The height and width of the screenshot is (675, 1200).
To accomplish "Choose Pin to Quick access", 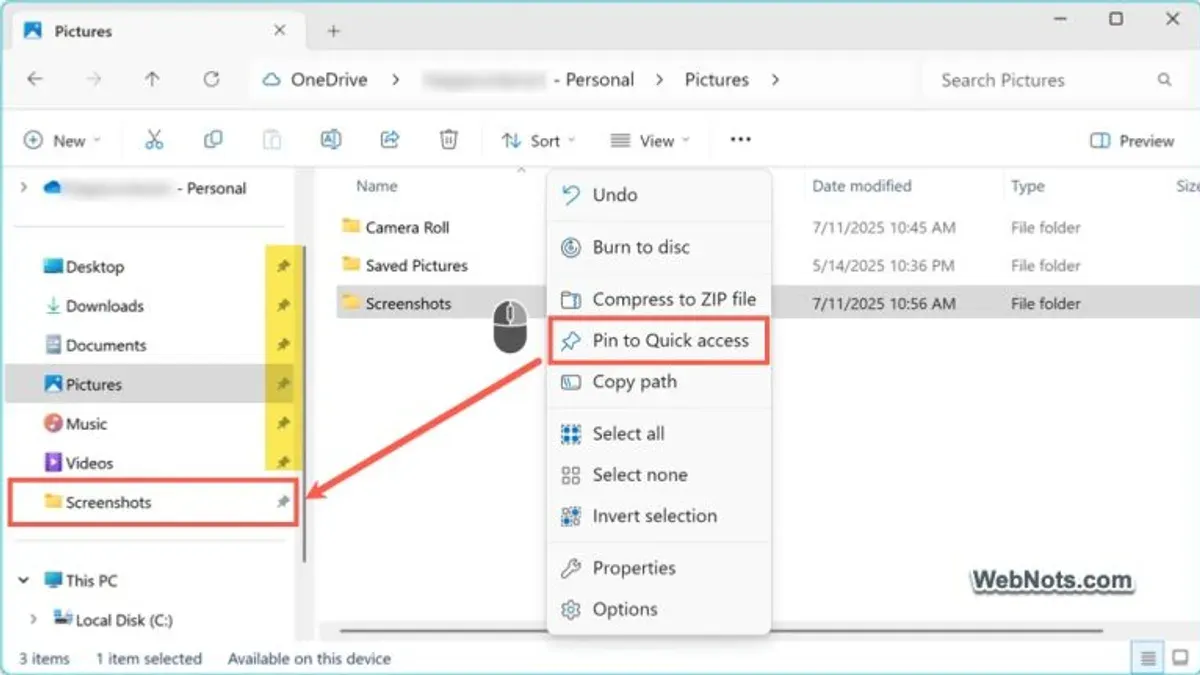I will pyautogui.click(x=660, y=341).
